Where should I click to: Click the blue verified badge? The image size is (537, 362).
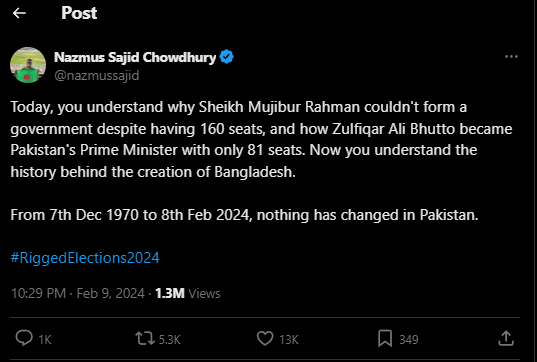[227, 57]
